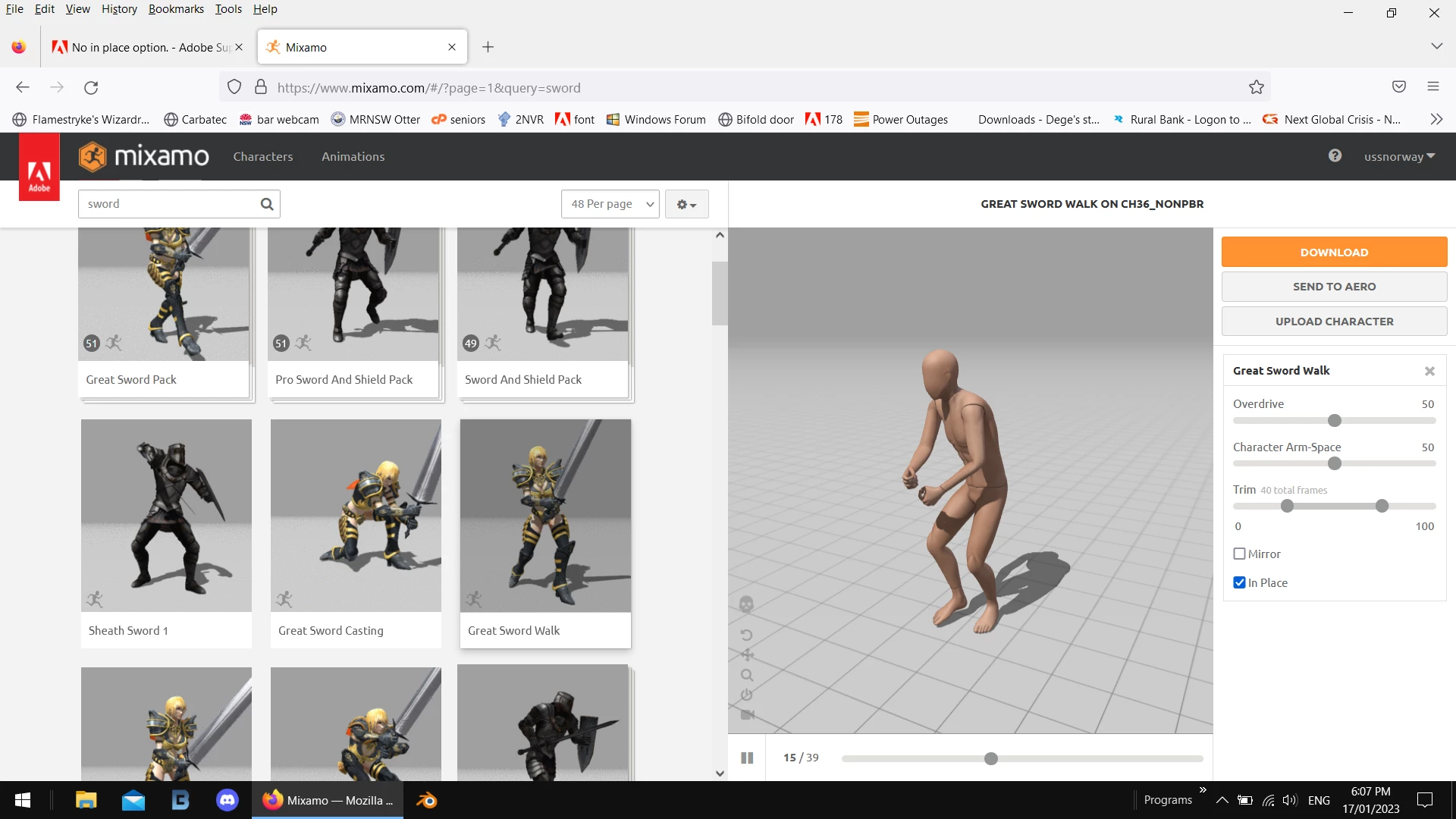The image size is (1456, 819).
Task: Open the 48 Per page dropdown
Action: pyautogui.click(x=610, y=204)
